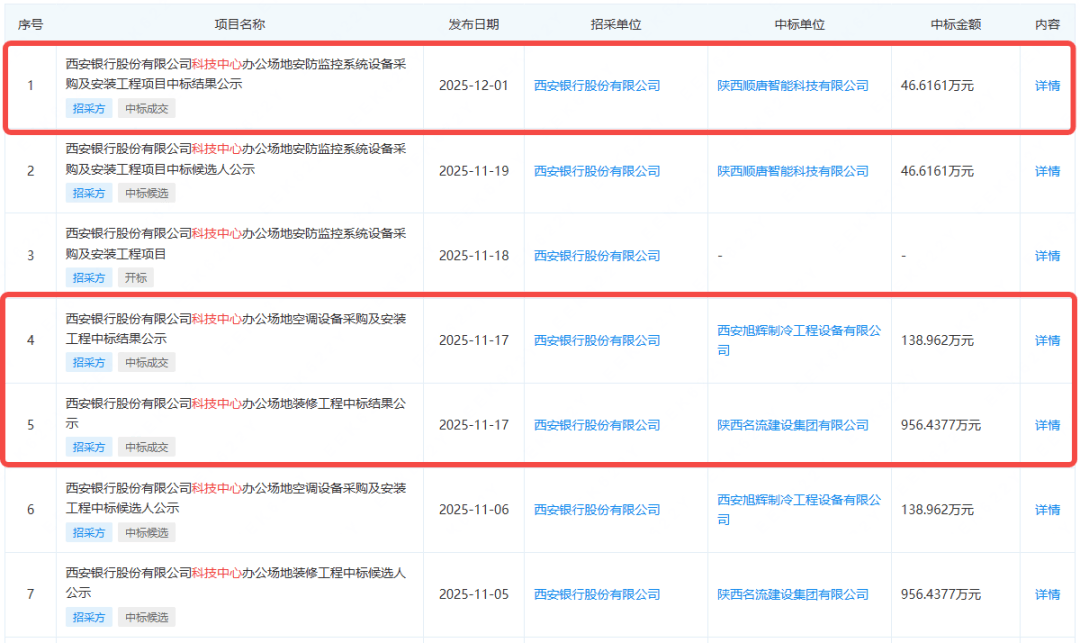Select the 序号 column header
Viewport: 1080px width, 643px height.
(x=27, y=23)
